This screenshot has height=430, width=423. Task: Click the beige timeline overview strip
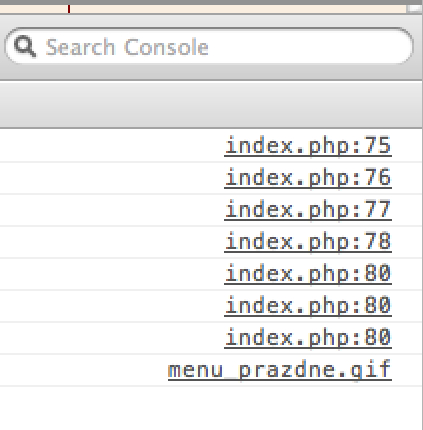point(203,9)
